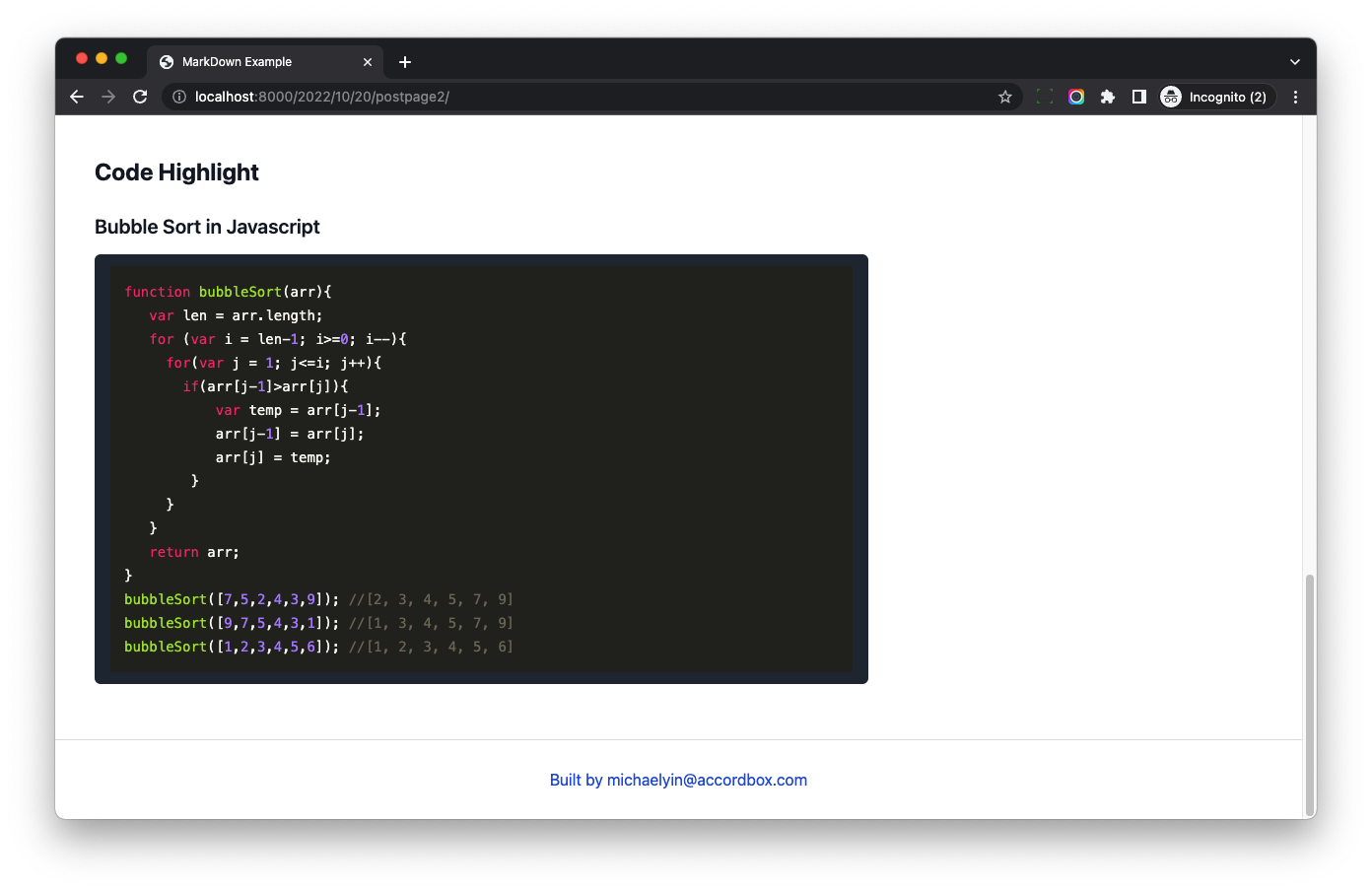Screen dimensions: 1372x892
Task: Open the Extensions puzzle piece menu
Action: coord(1108,97)
